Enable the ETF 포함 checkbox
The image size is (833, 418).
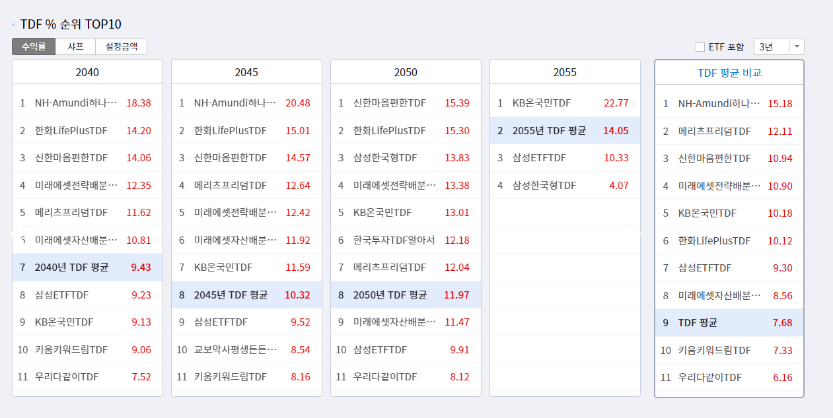700,46
